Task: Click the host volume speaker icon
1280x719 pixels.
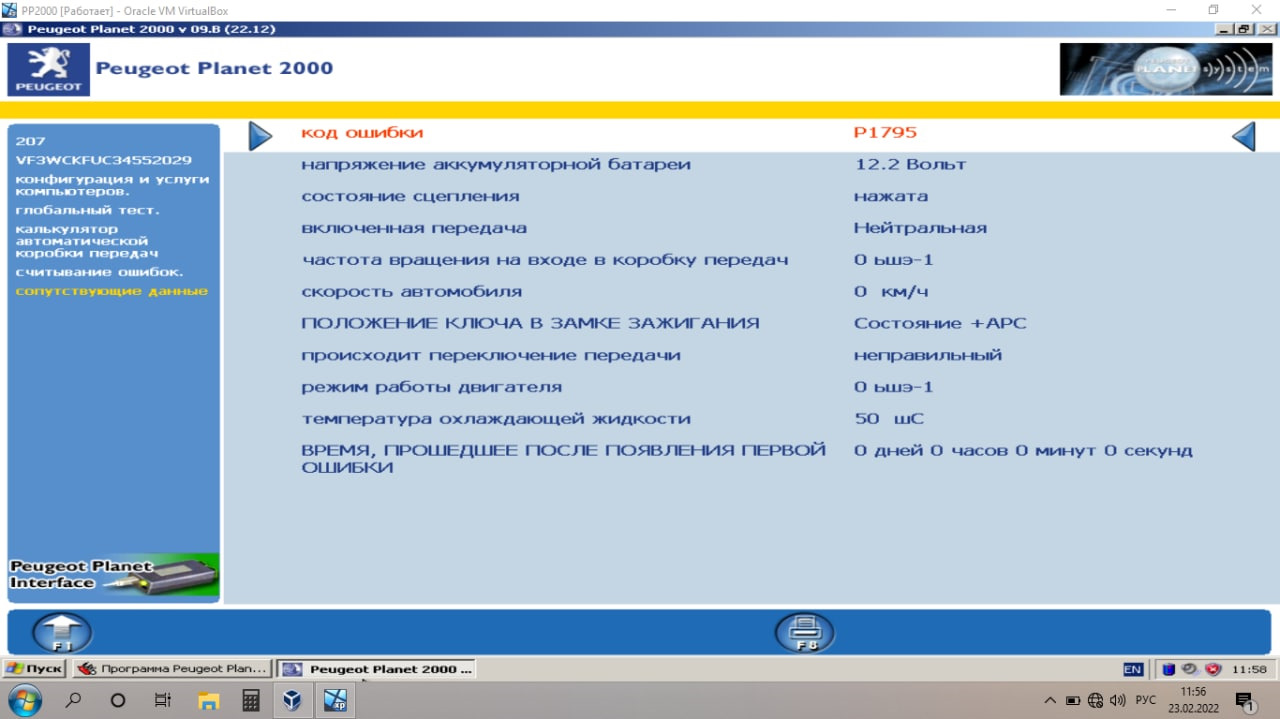Action: tap(1118, 700)
